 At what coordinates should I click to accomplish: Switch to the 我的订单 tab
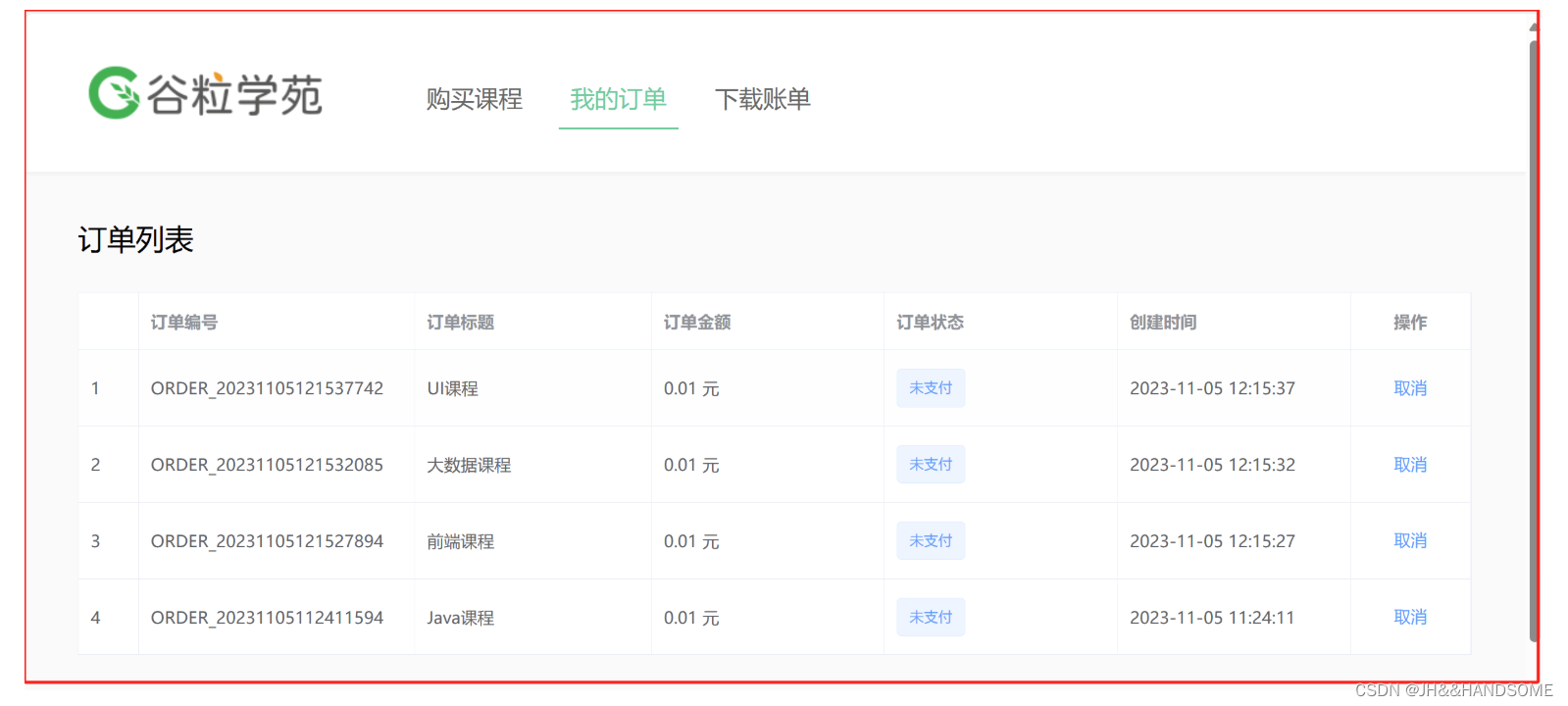[x=619, y=99]
